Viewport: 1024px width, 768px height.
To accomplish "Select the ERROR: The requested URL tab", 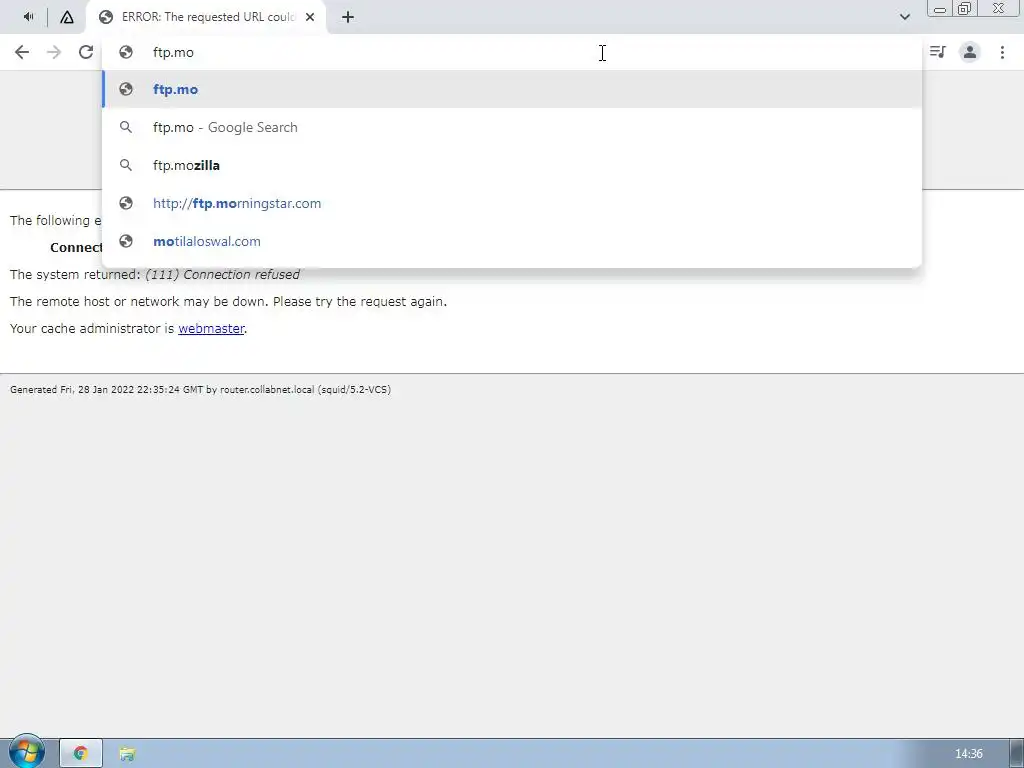I will point(206,17).
